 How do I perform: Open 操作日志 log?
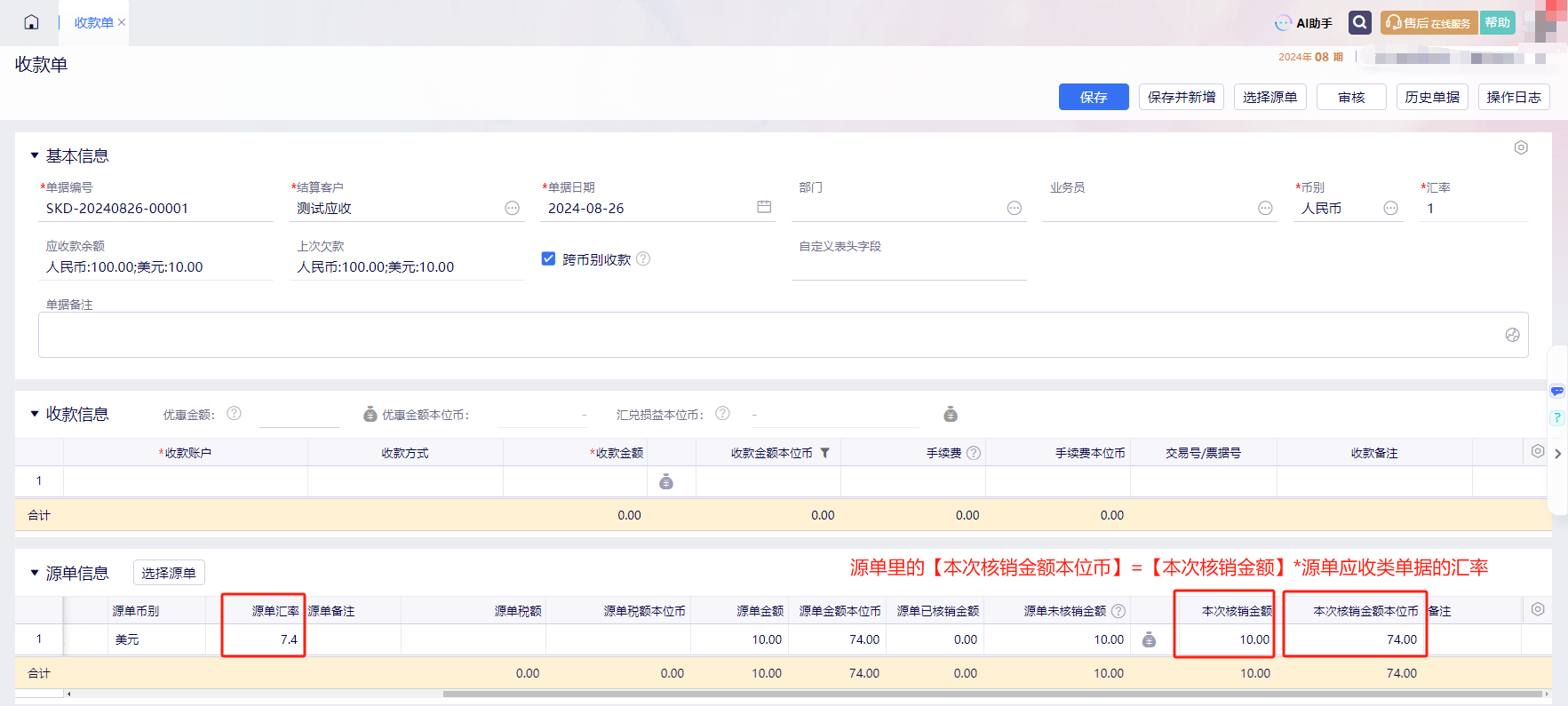(1514, 97)
